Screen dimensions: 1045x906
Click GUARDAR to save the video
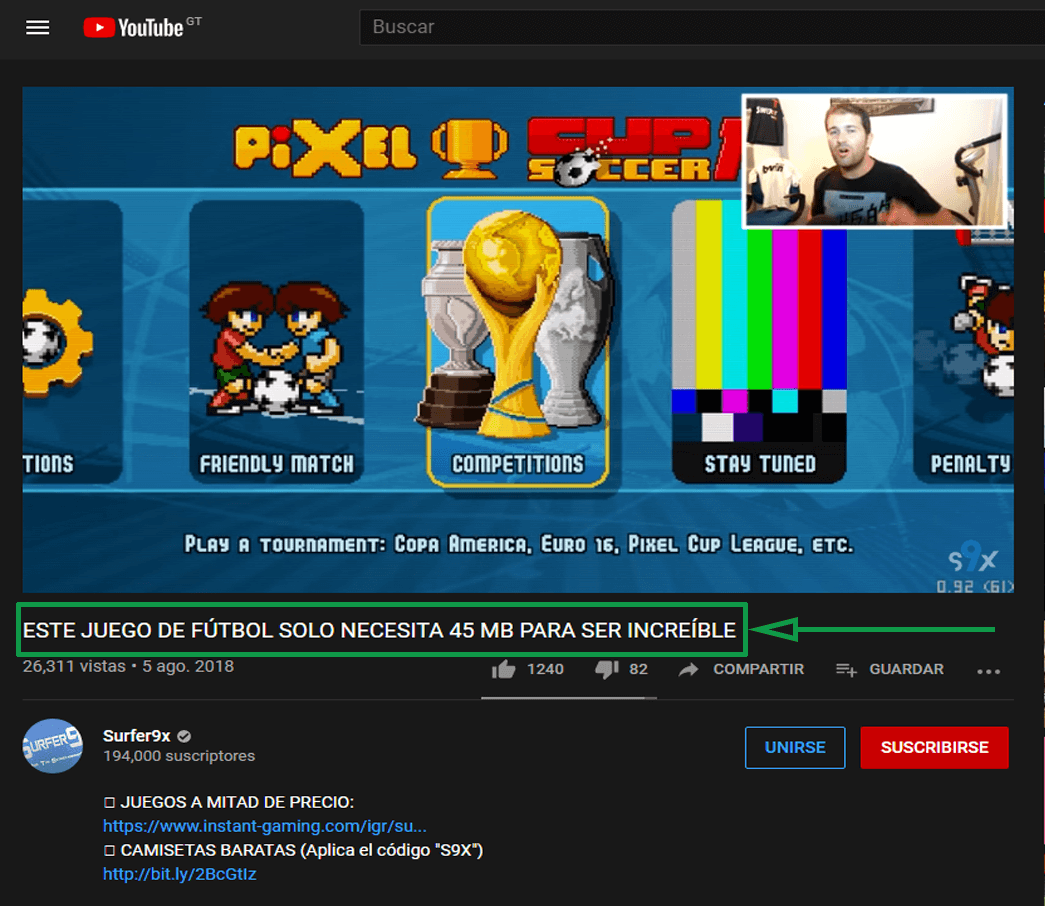pyautogui.click(x=906, y=669)
